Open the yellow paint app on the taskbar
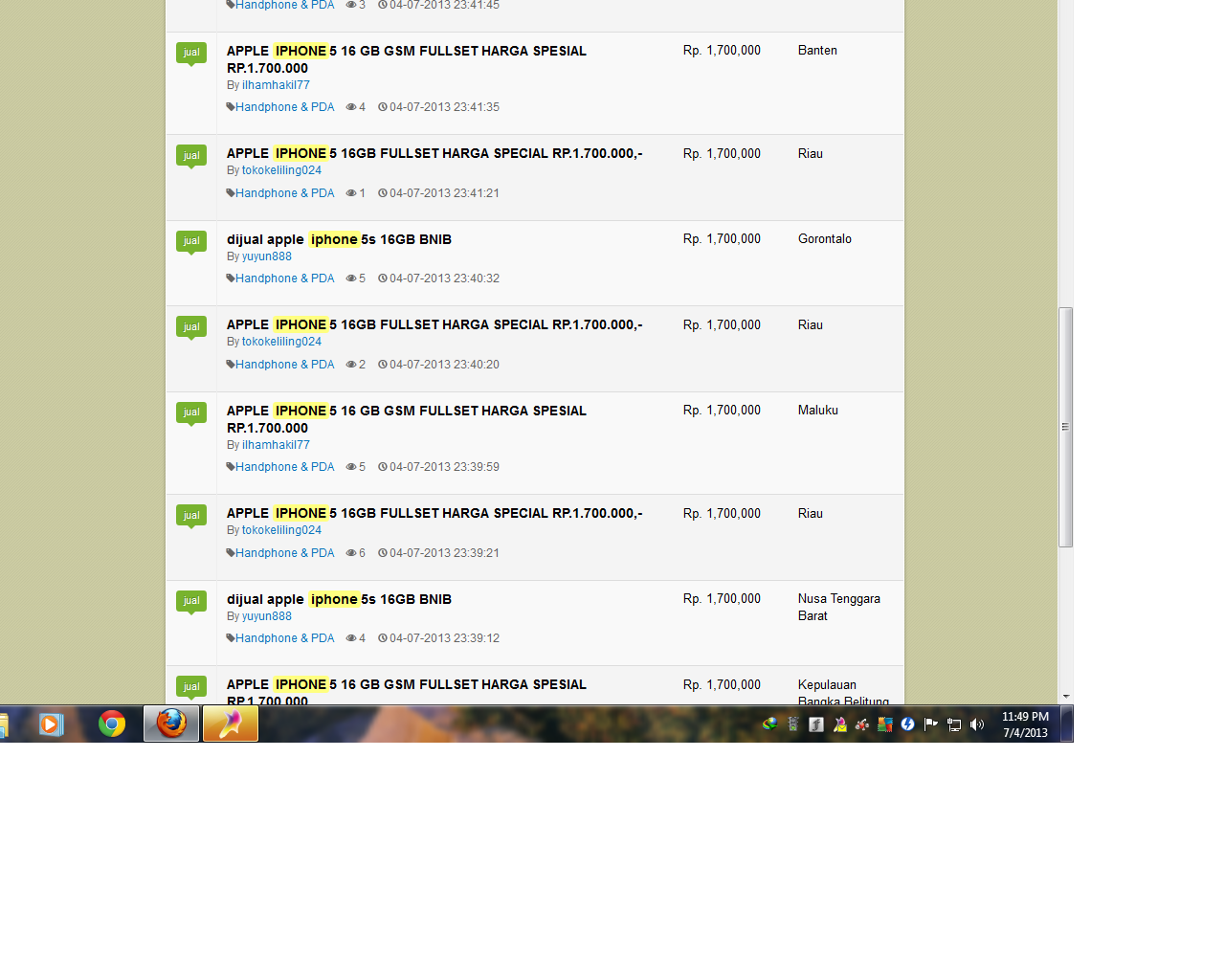Screen dimensions: 1225x980 click(231, 724)
